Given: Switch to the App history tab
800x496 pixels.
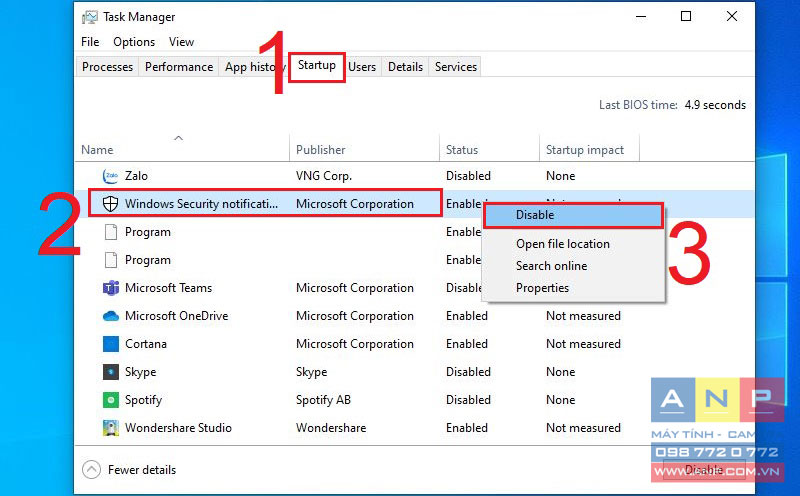Looking at the screenshot, I should click(254, 67).
